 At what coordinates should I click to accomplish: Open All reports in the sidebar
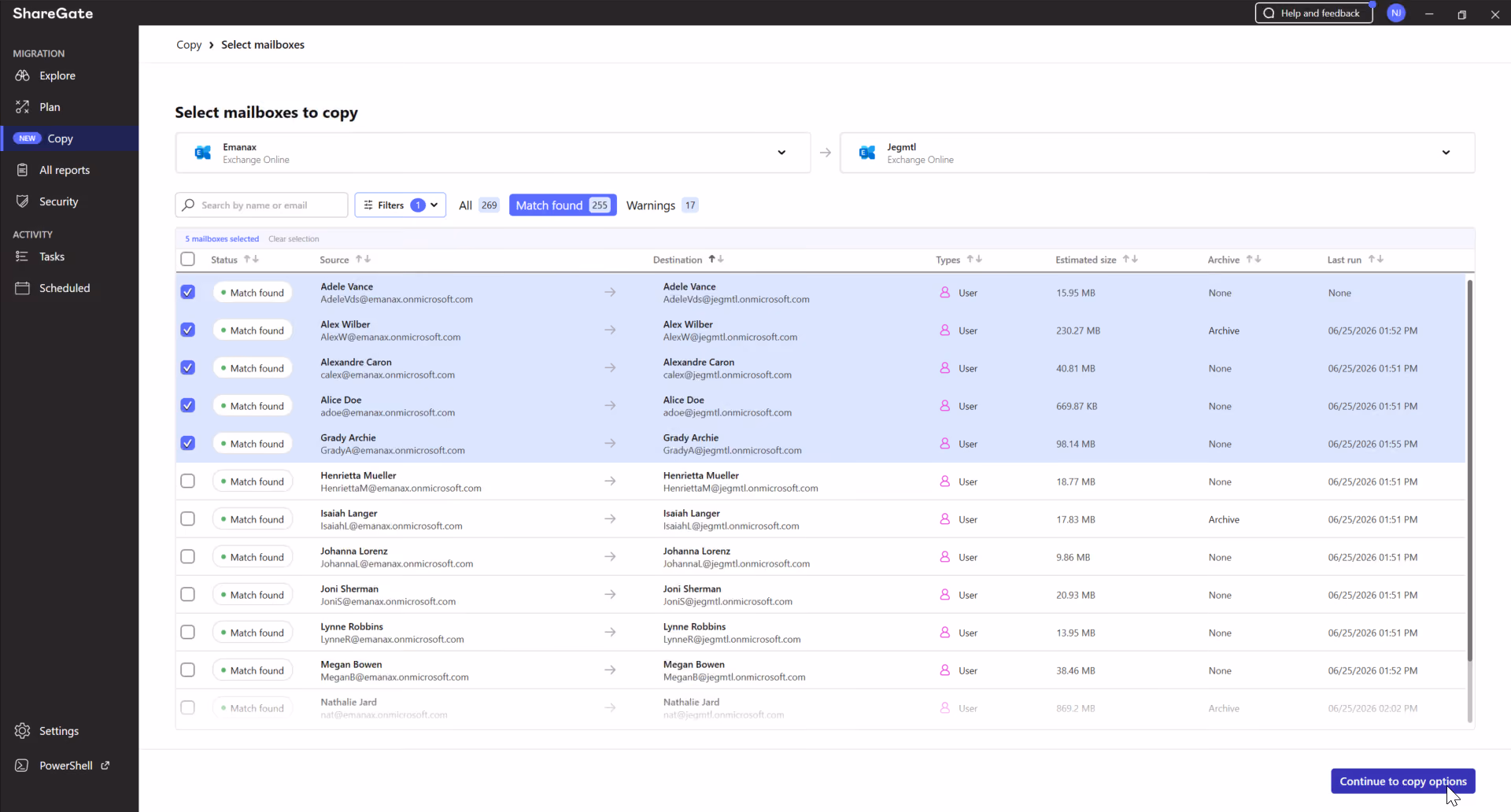pos(65,170)
